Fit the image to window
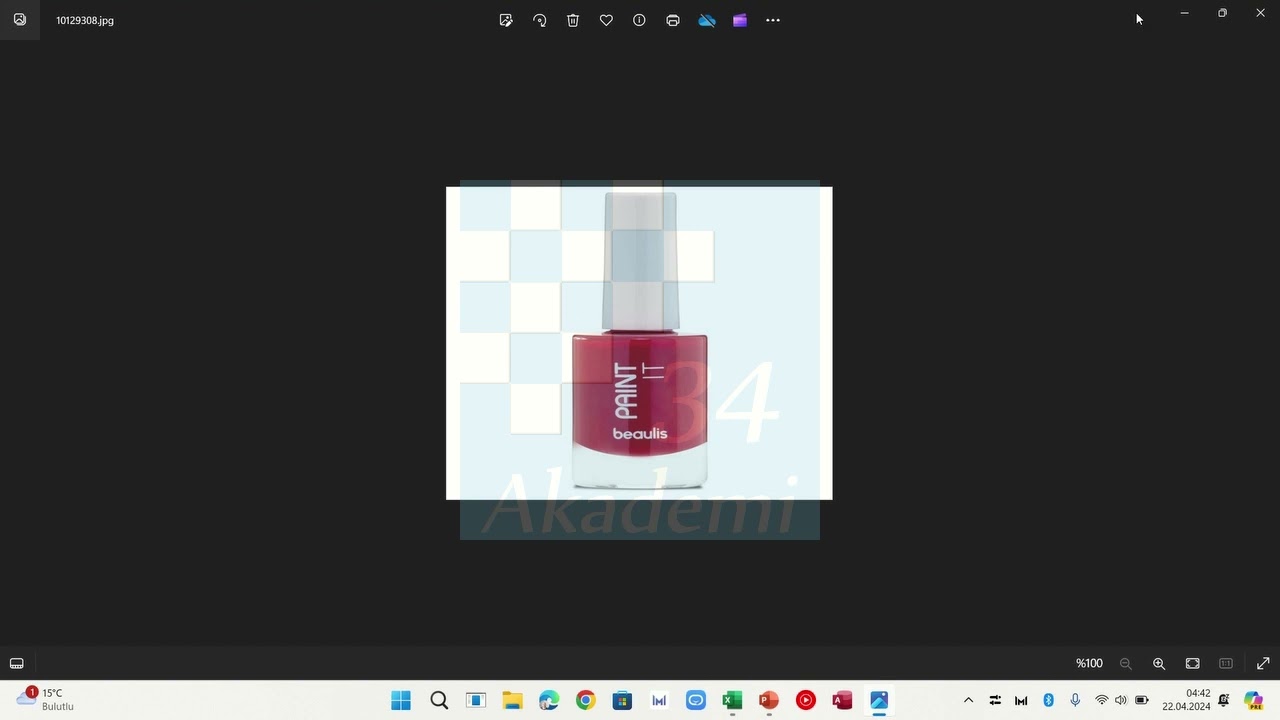Screen dimensions: 1280x720 (1193, 663)
